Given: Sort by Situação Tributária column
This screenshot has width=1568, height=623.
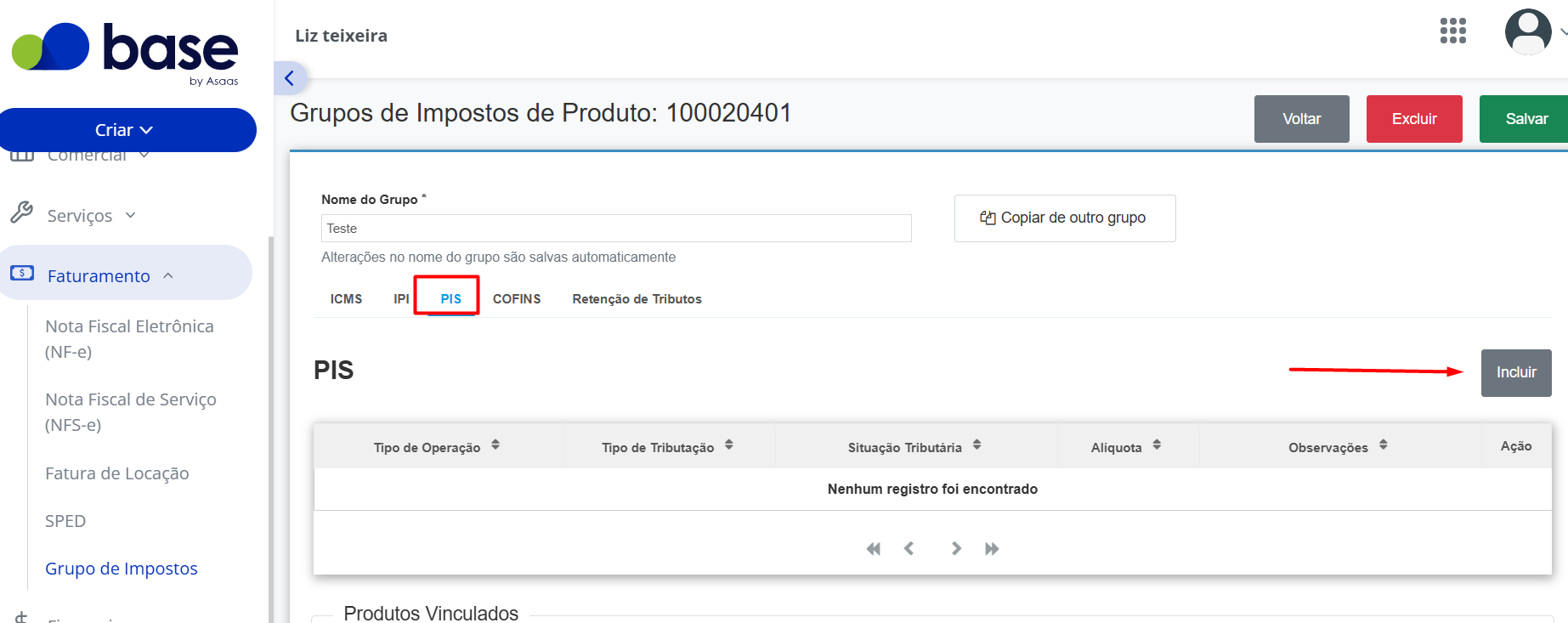Looking at the screenshot, I should coord(977,445).
